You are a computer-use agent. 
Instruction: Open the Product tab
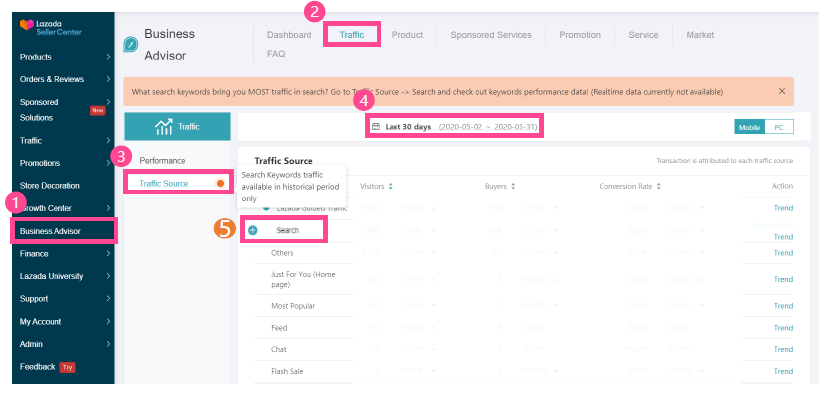[407, 35]
